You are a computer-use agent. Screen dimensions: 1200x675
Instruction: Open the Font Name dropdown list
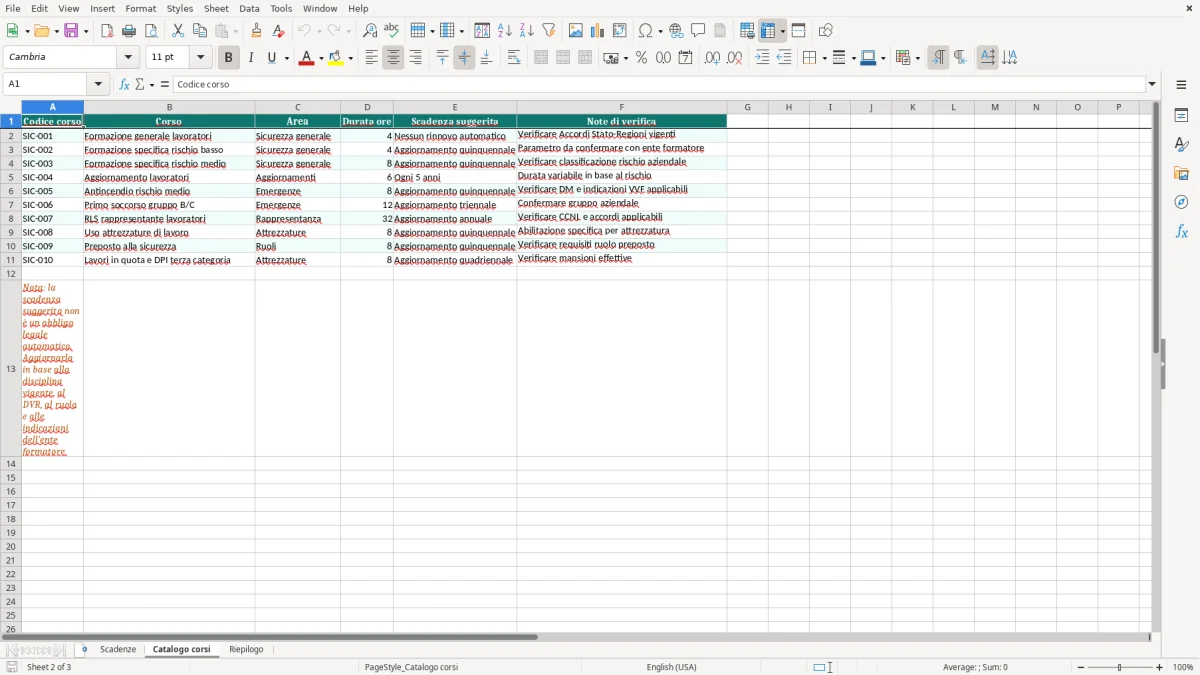coord(128,58)
